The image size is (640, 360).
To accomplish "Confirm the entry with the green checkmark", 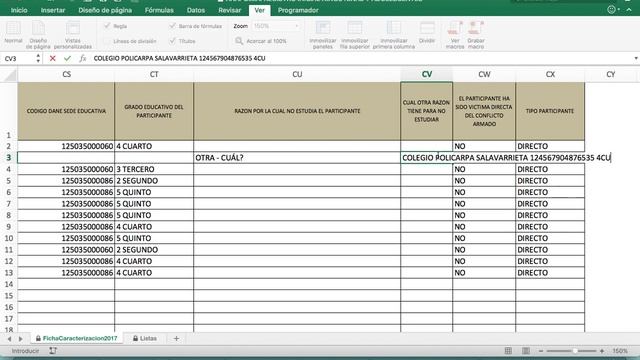I will (x=67, y=58).
